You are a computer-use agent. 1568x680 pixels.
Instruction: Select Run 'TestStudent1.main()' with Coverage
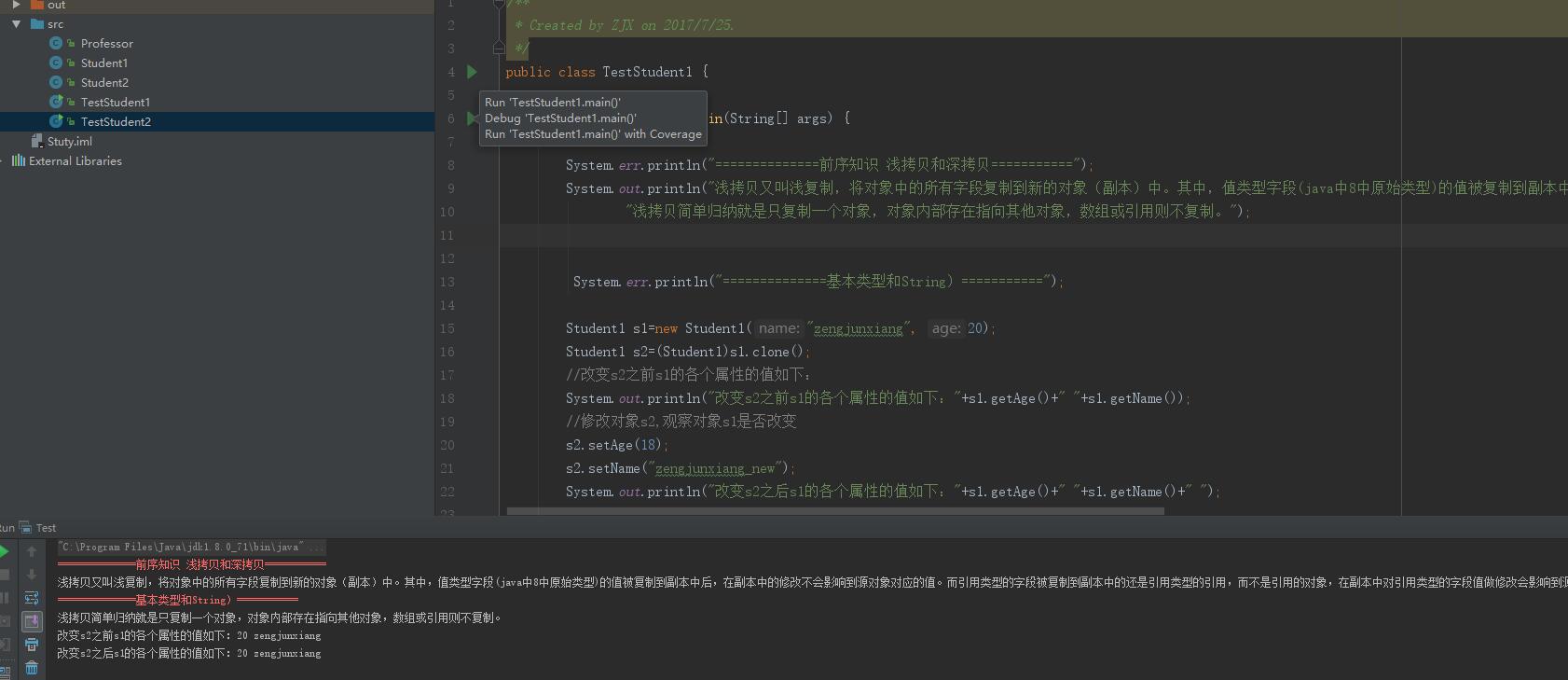click(593, 134)
